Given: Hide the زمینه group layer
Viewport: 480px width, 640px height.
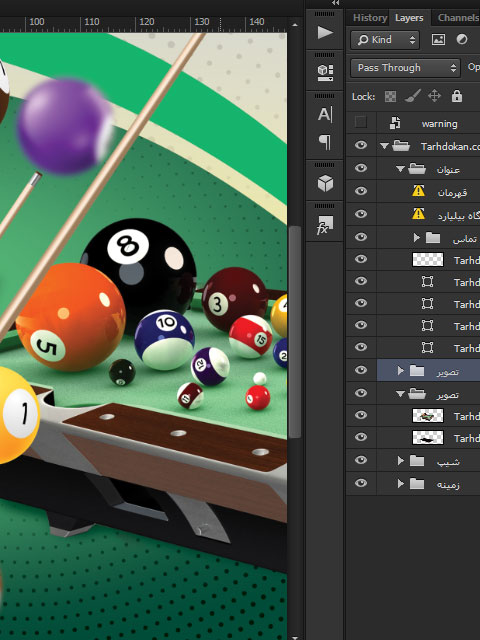Looking at the screenshot, I should pos(361,483).
